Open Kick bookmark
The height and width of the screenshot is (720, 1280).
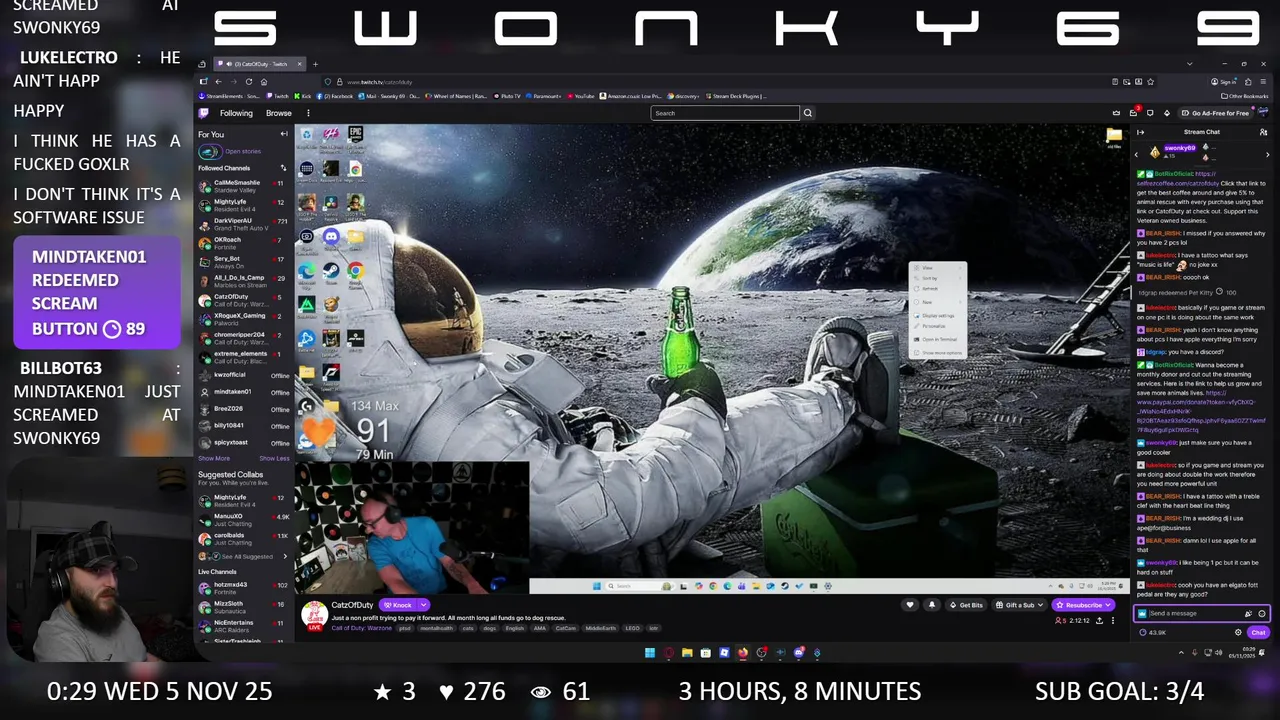(x=303, y=96)
